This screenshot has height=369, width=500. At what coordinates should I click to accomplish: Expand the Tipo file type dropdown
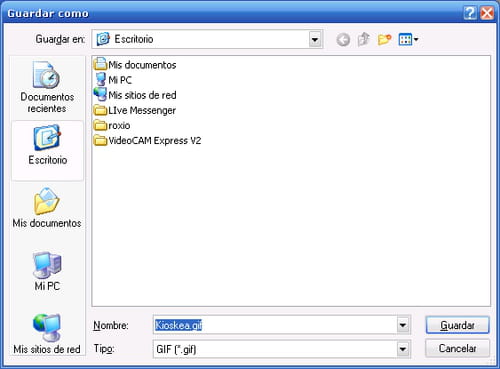[403, 349]
